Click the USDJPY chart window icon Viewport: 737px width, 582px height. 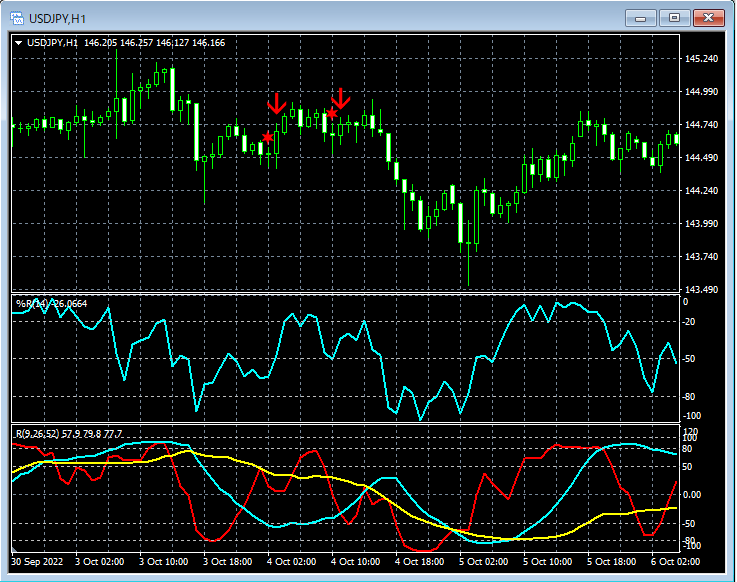(17, 18)
